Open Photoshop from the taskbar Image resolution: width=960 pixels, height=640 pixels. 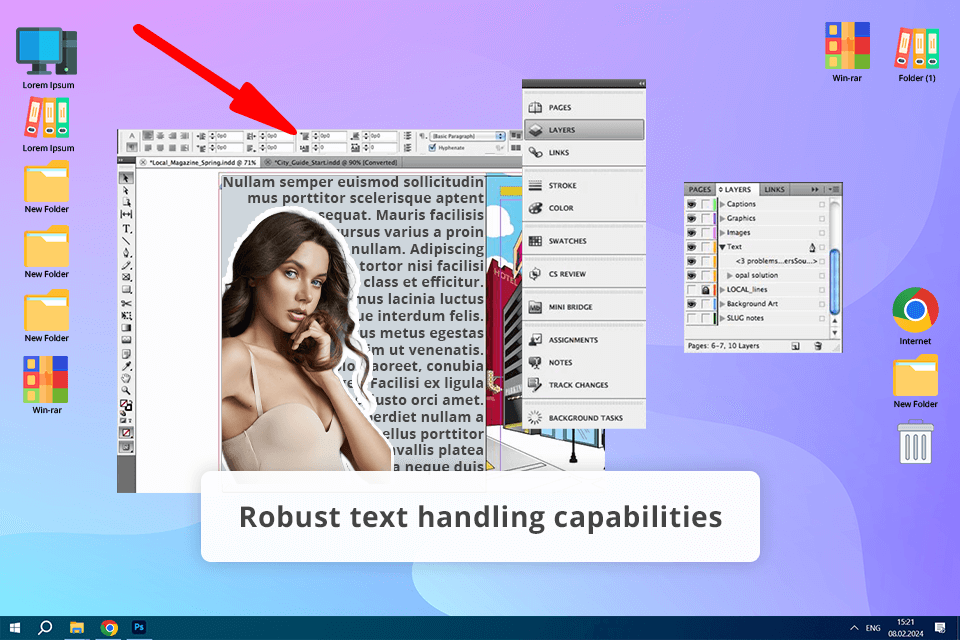click(x=139, y=627)
